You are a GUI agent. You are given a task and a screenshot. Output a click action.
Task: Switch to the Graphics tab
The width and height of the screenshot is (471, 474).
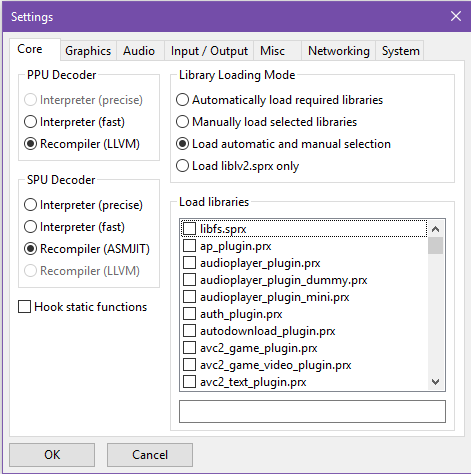click(x=88, y=51)
